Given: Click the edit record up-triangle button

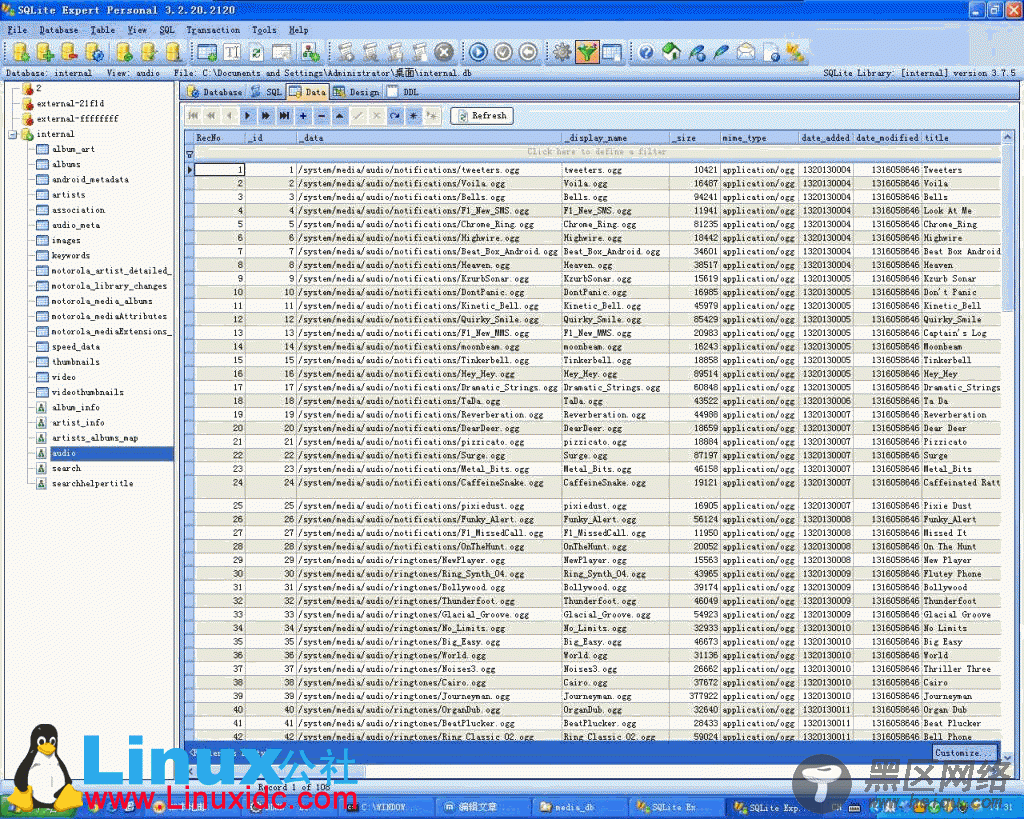Looking at the screenshot, I should point(340,116).
